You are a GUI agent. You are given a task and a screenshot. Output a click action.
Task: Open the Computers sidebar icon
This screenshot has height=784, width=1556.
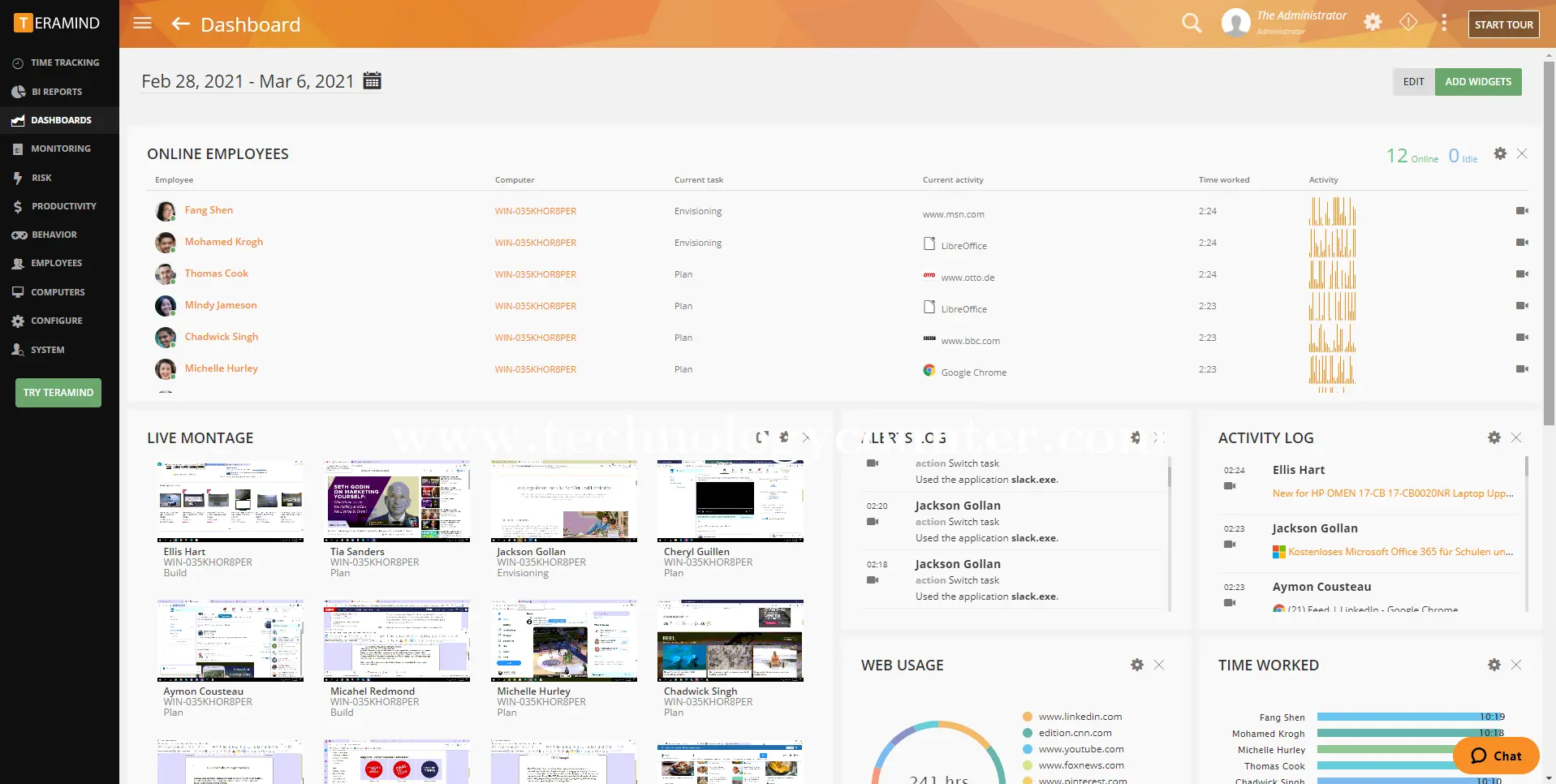17,291
